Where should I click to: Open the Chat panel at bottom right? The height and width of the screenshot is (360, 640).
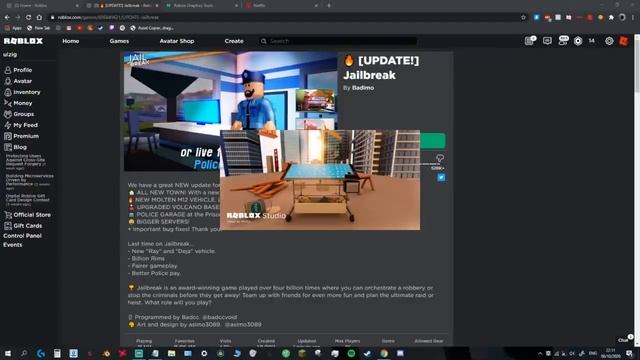coord(624,340)
